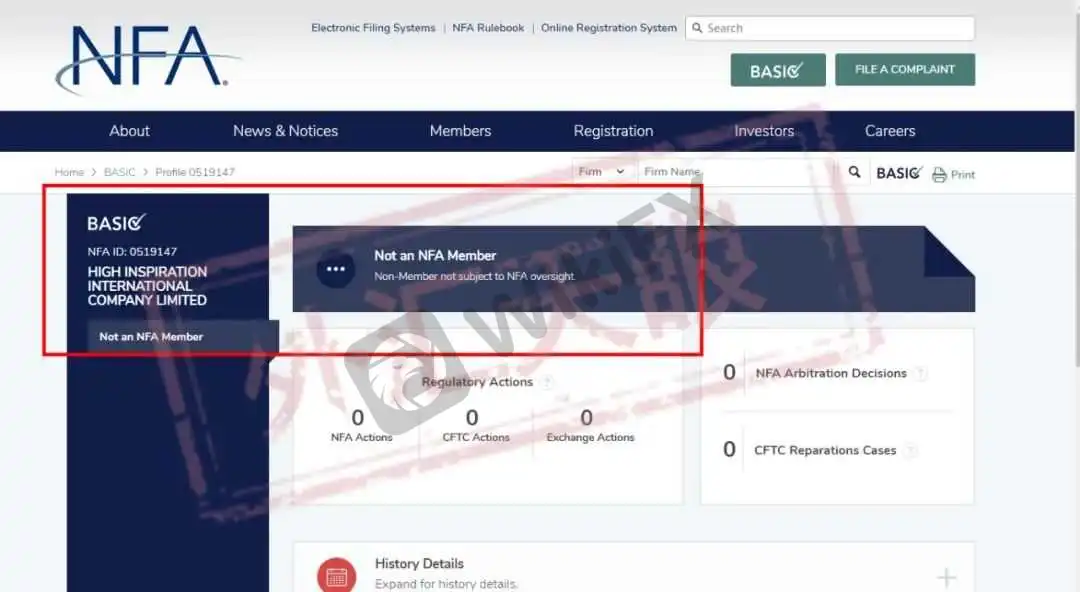Image resolution: width=1080 pixels, height=592 pixels.
Task: Click the printer icon beside Print
Action: tap(939, 174)
